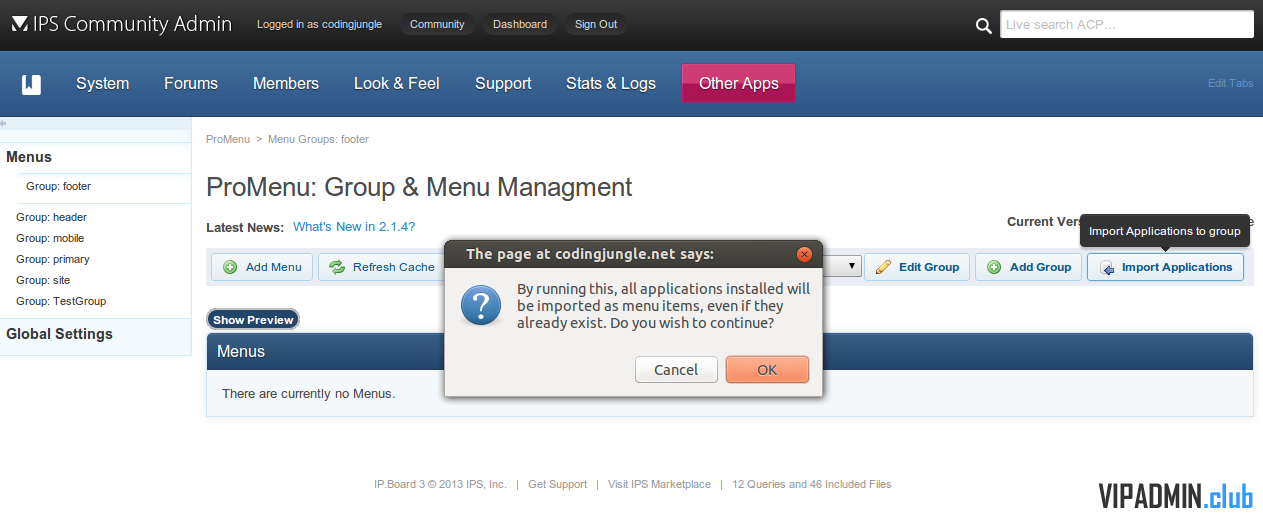Image resolution: width=1263 pixels, height=530 pixels.
Task: Open Visit IPS Marketplace footer link
Action: (659, 484)
